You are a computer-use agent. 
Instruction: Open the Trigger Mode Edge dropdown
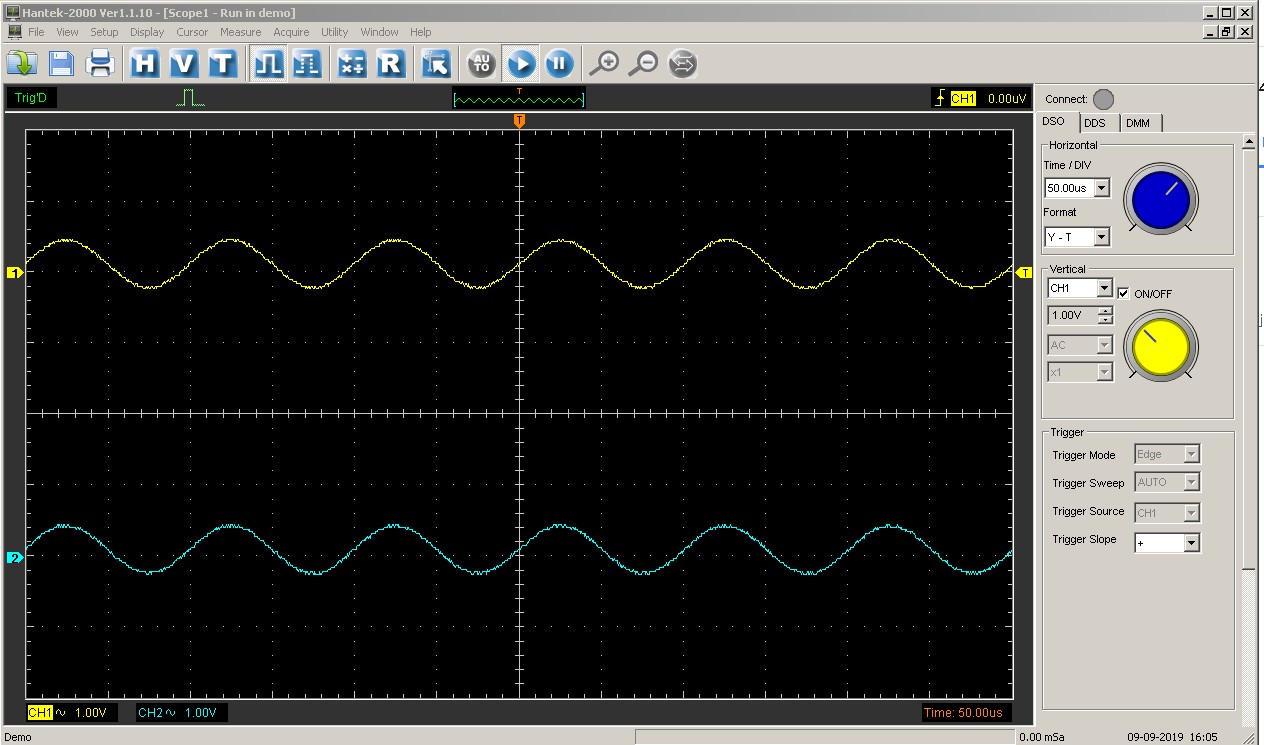(x=1190, y=454)
